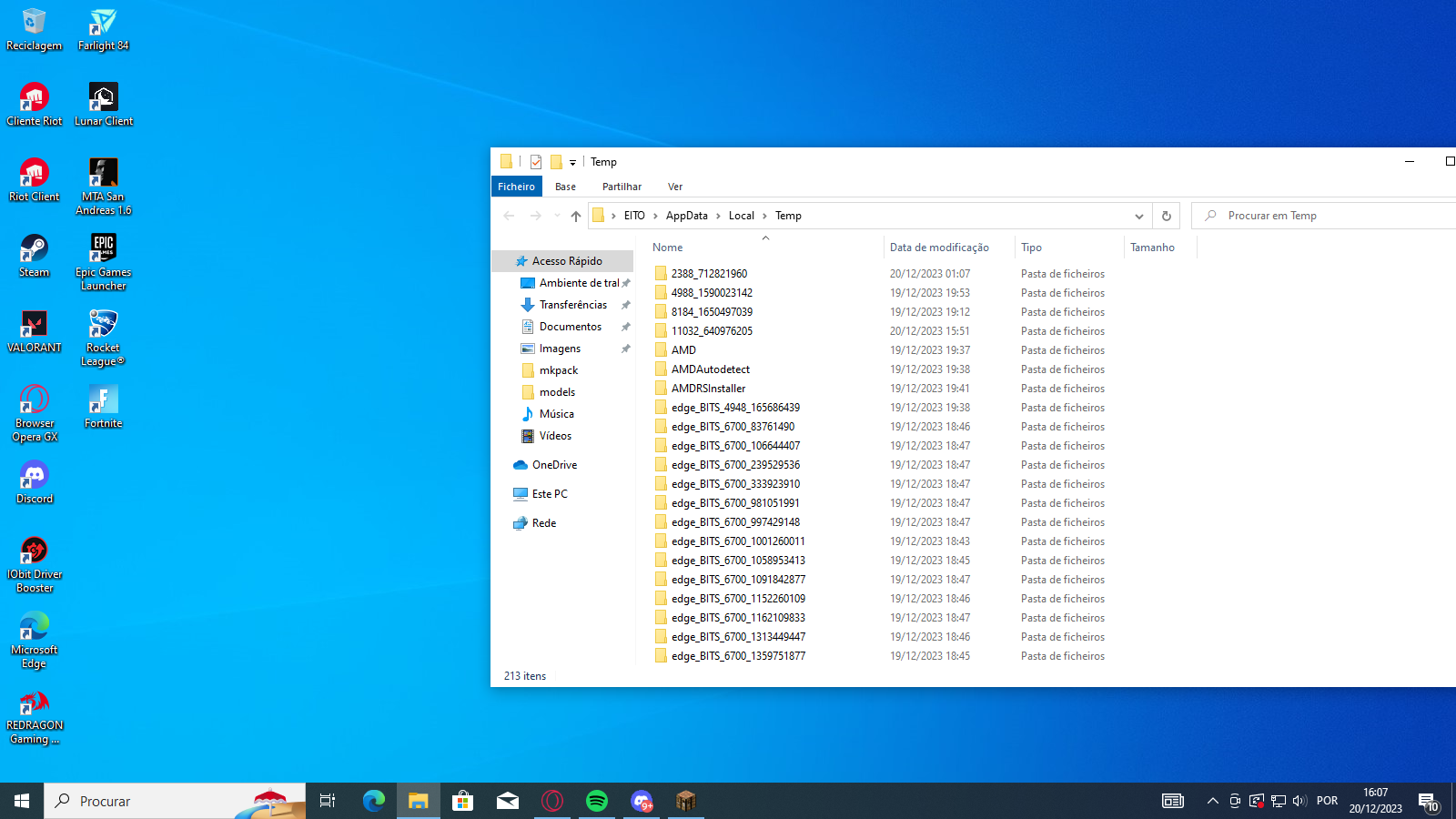This screenshot has width=1456, height=819.
Task: Go up one folder level
Action: [x=576, y=216]
